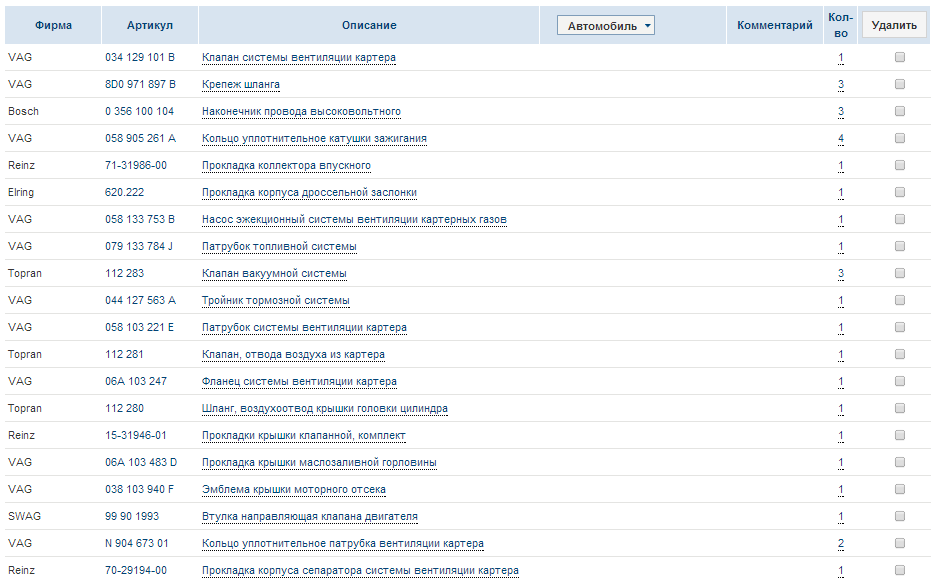Tick delete checkbox for Крепеж шланга row
This screenshot has width=935, height=582.
tap(900, 84)
